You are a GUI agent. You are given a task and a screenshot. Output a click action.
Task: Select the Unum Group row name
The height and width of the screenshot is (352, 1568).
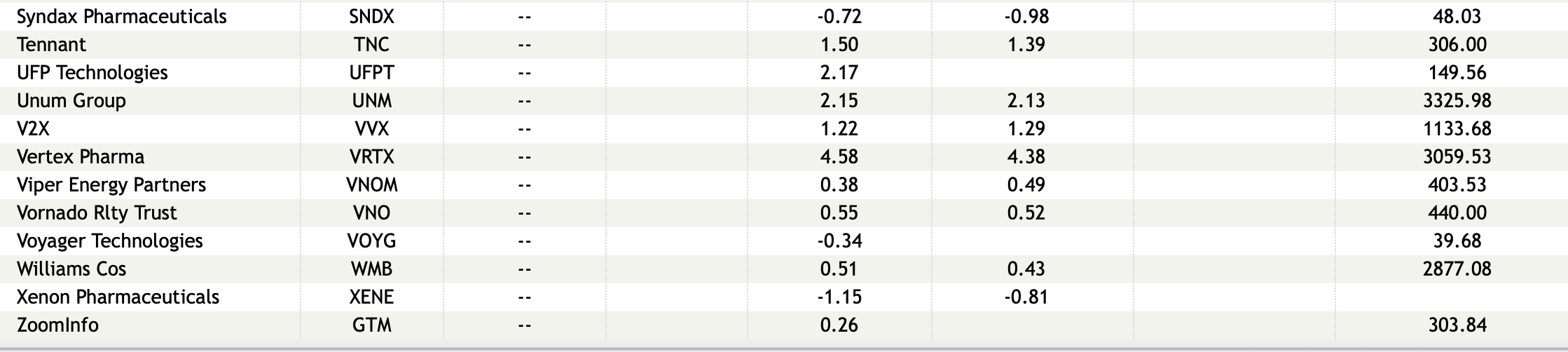(71, 100)
